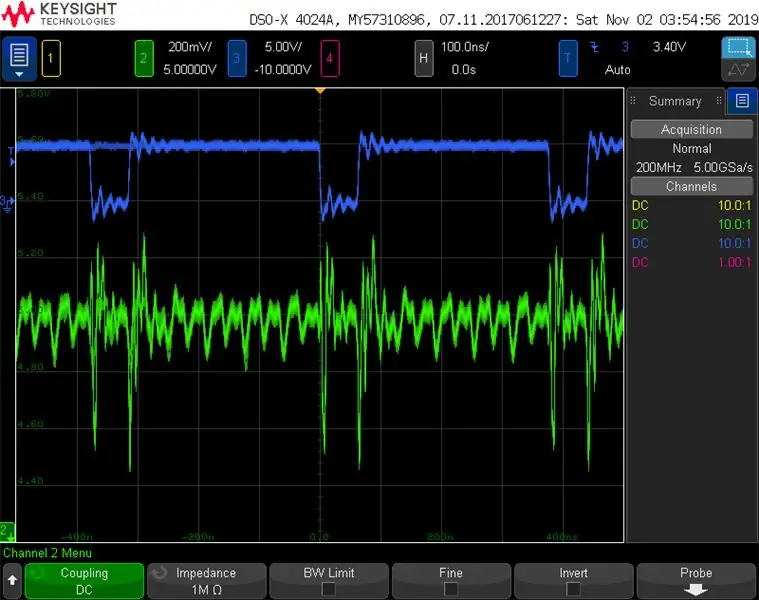Image resolution: width=759 pixels, height=600 pixels.
Task: Click trigger mode Auto label
Action: click(618, 70)
